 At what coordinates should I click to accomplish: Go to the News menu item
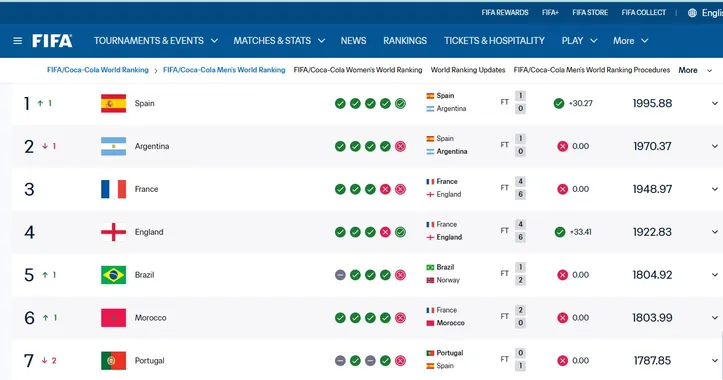tap(353, 41)
